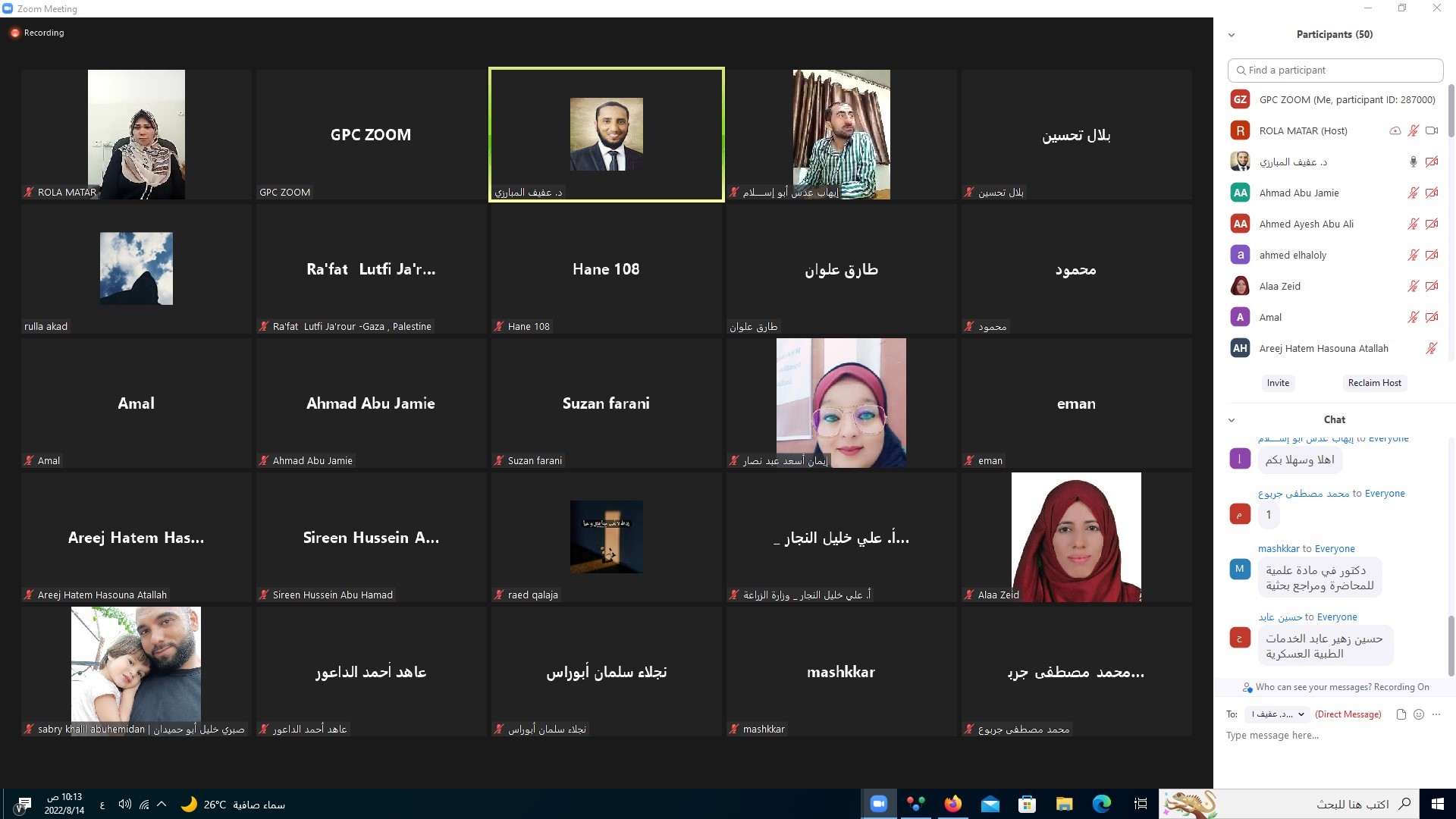This screenshot has width=1456, height=819.
Task: Collapse the Participants (50) panel chevron
Action: (x=1232, y=35)
